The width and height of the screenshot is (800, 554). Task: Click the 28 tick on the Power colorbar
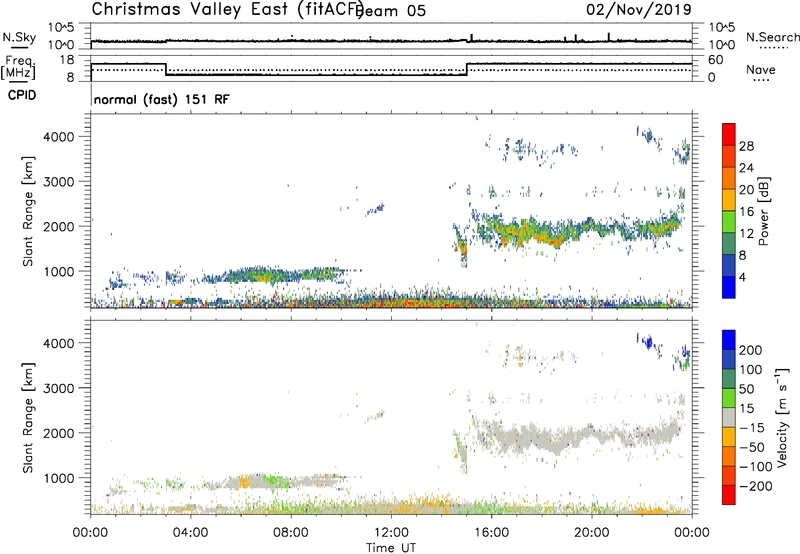pos(746,146)
